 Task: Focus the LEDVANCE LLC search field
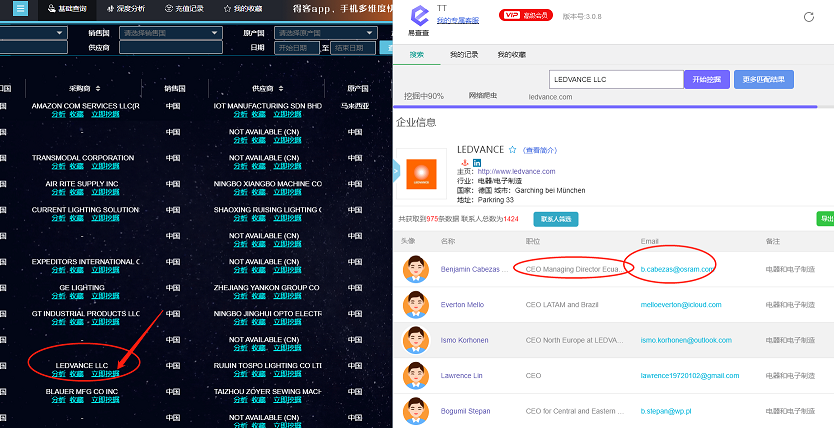click(x=616, y=80)
